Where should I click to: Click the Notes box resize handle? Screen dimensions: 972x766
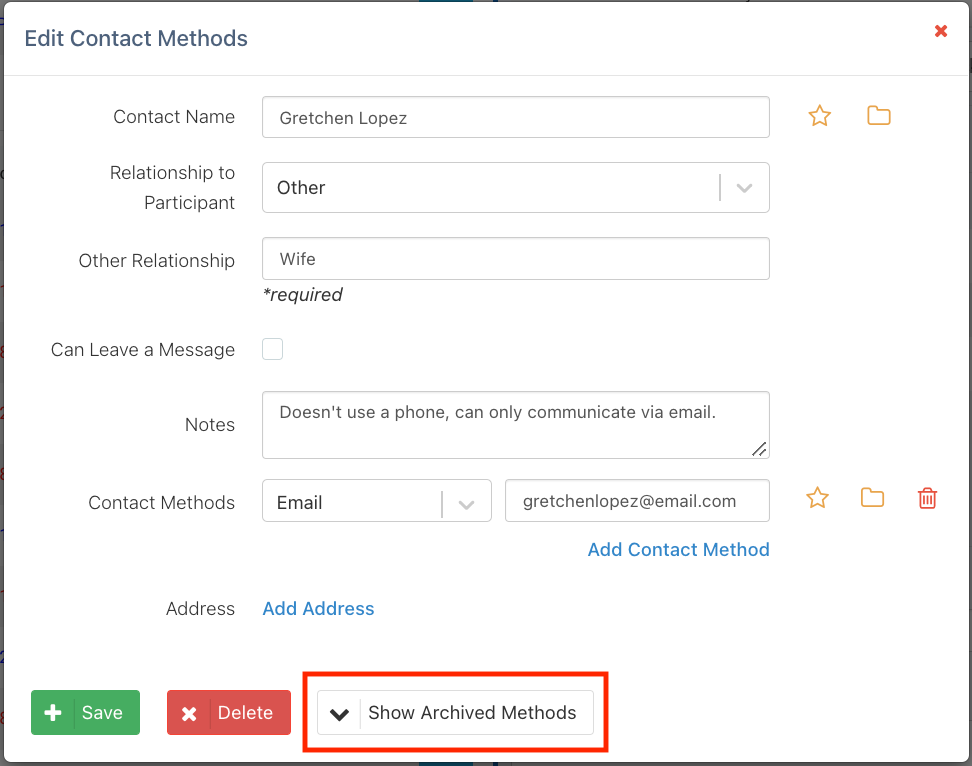point(760,449)
